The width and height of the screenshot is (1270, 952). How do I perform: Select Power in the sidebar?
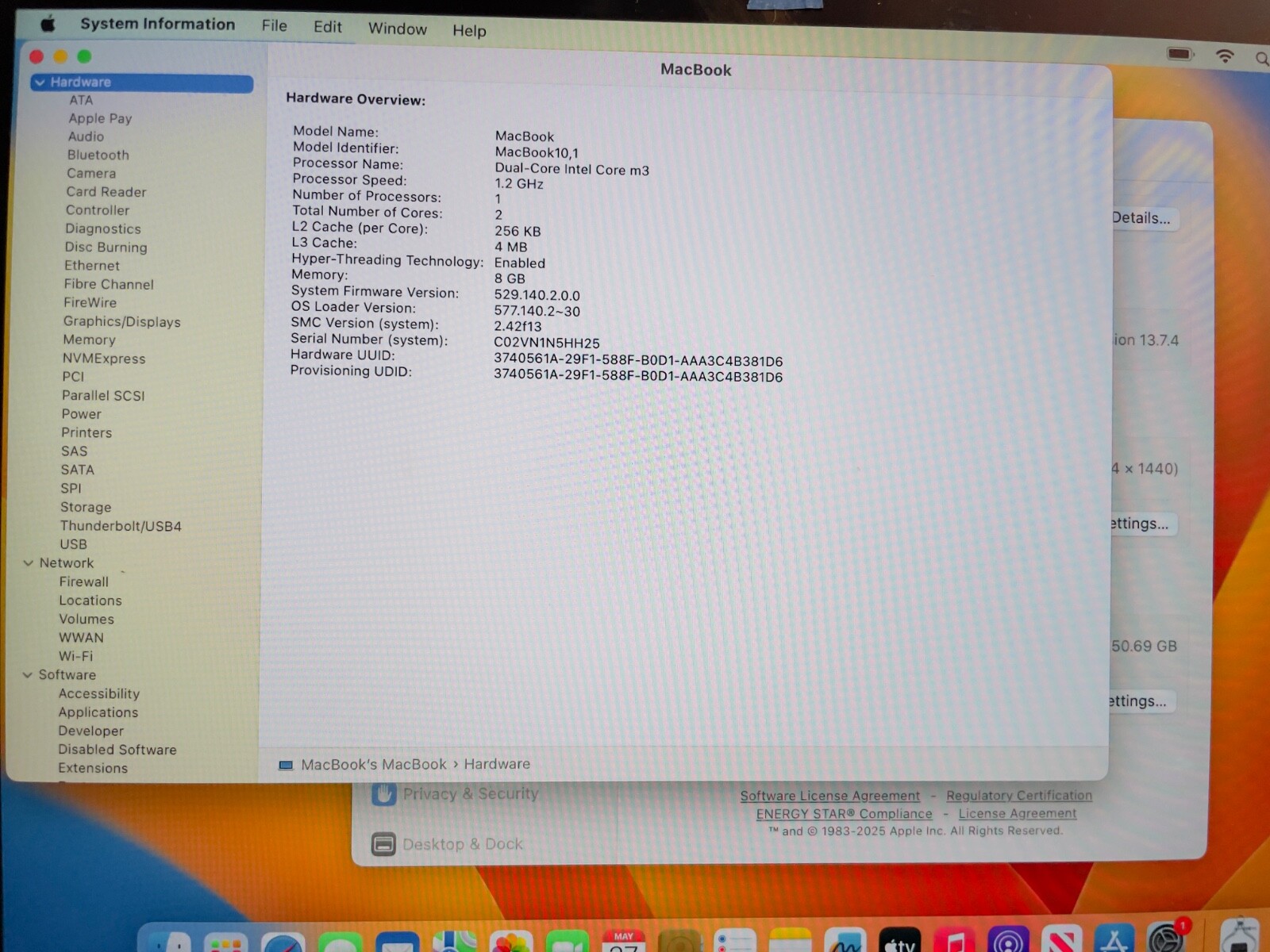(x=82, y=414)
